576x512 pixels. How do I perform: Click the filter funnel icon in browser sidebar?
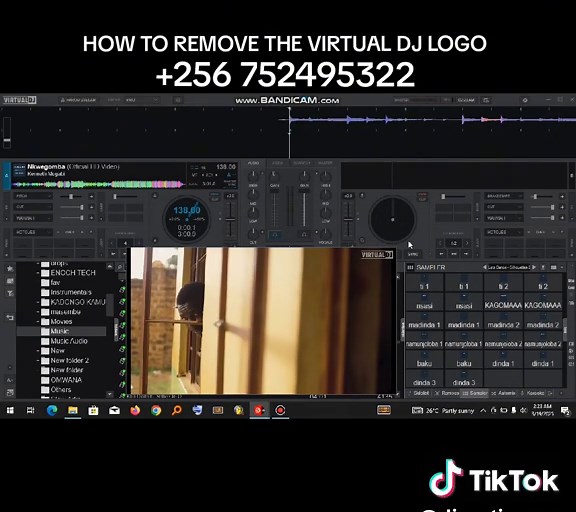(10, 293)
